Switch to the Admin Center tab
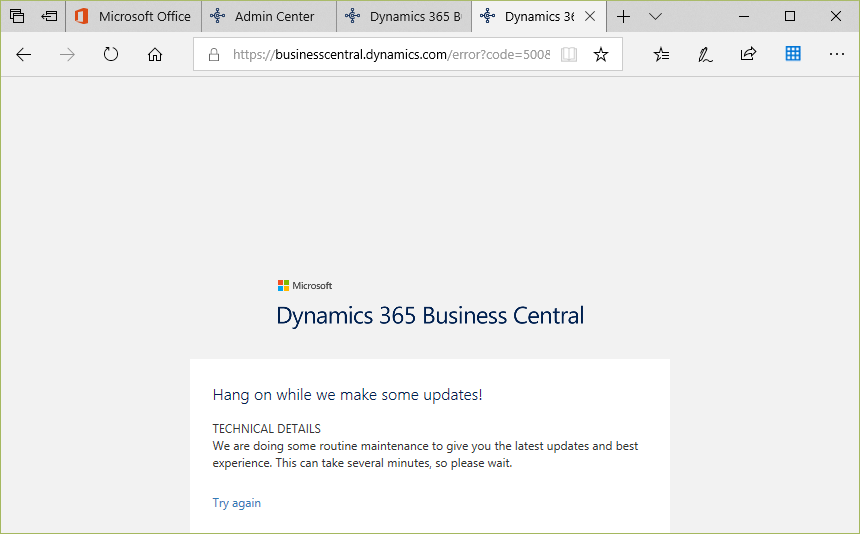Viewport: 860px width, 534px height. (269, 16)
